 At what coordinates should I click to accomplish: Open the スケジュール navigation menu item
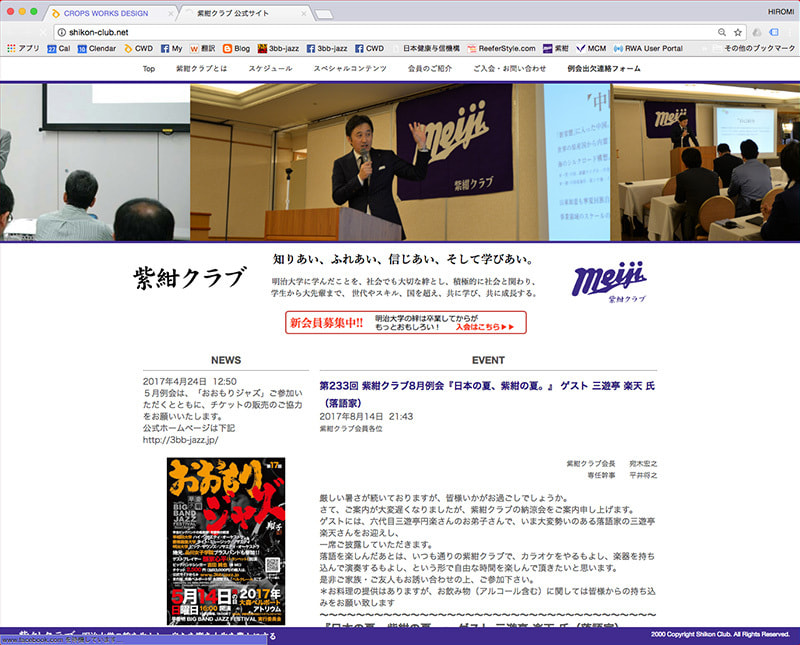coord(270,69)
